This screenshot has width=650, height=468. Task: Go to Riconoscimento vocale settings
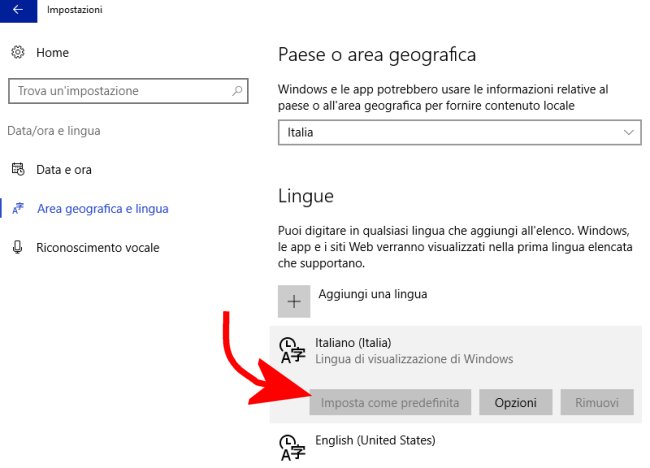tap(98, 247)
